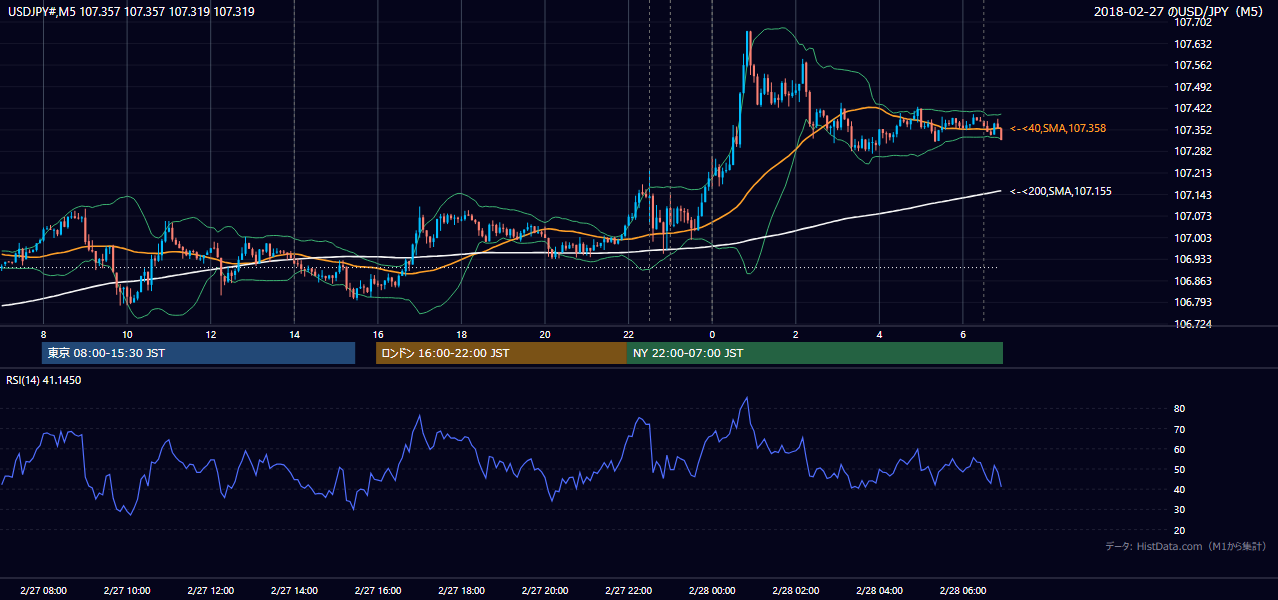
Task: Click price axis value 107.702
Action: [x=1191, y=22]
